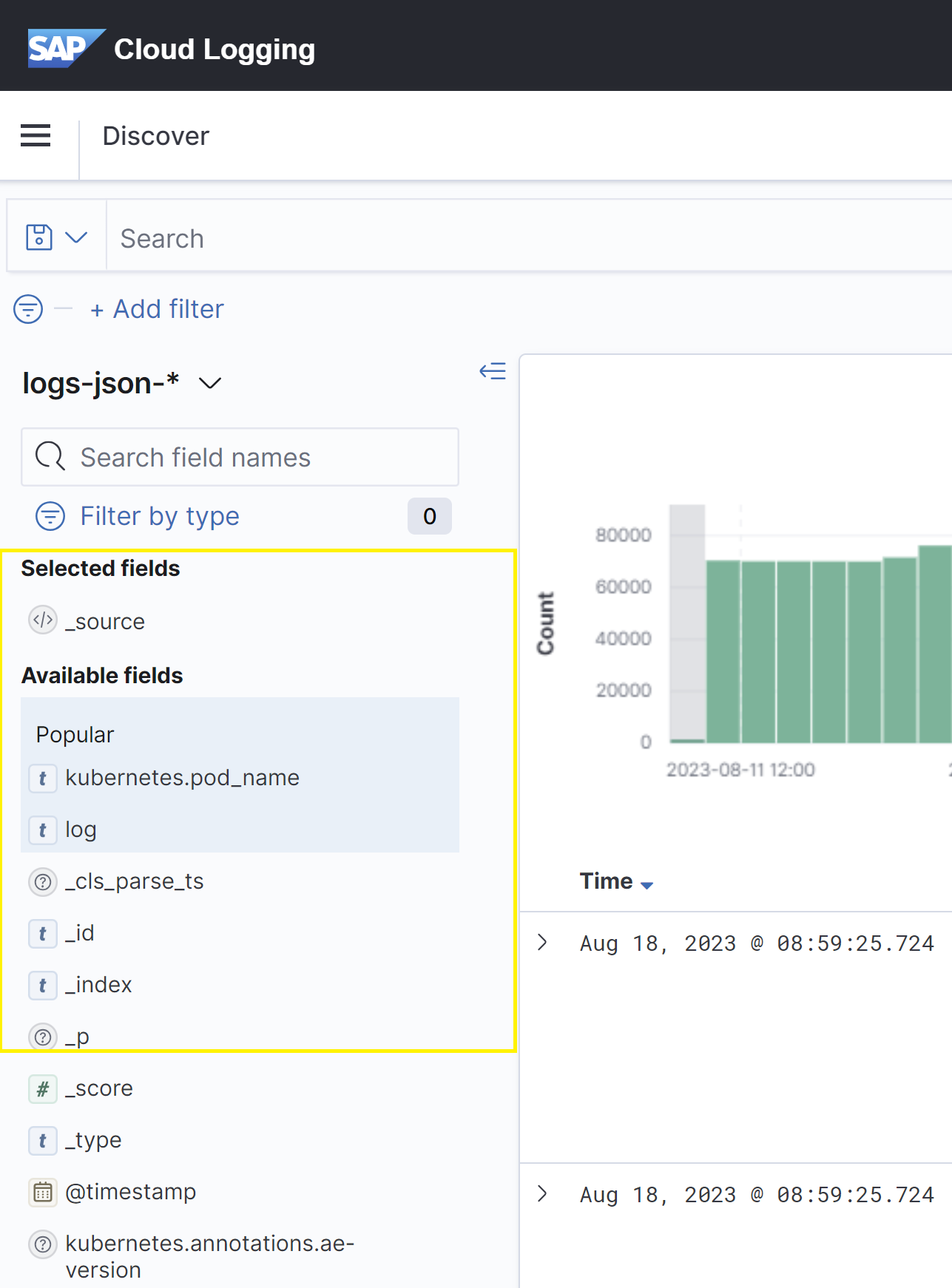Screen dimensions: 952x1288
Task: Click the SAP logo
Action: click(67, 49)
